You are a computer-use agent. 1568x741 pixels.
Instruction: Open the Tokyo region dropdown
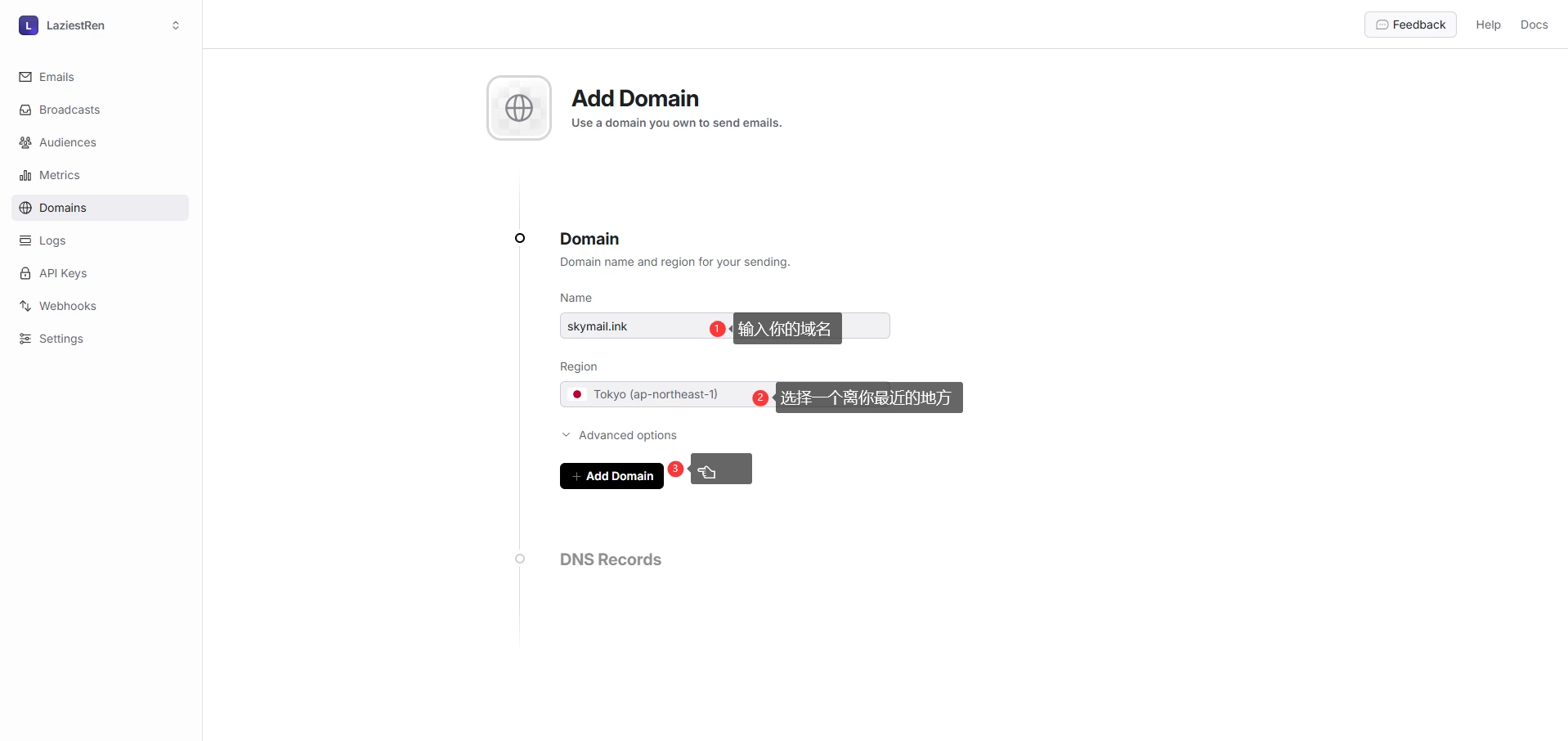(x=654, y=394)
